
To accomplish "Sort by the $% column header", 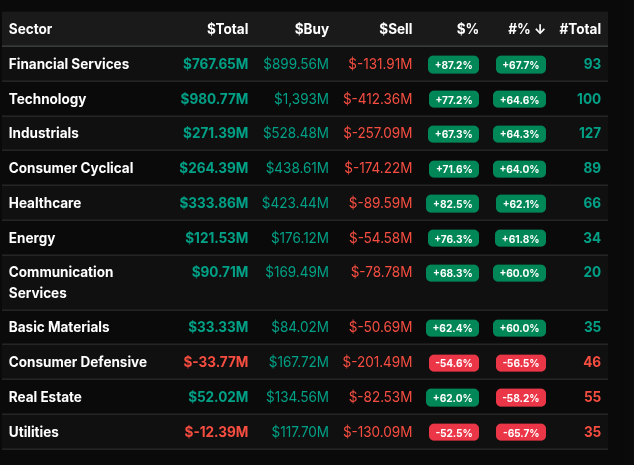I will click(467, 29).
